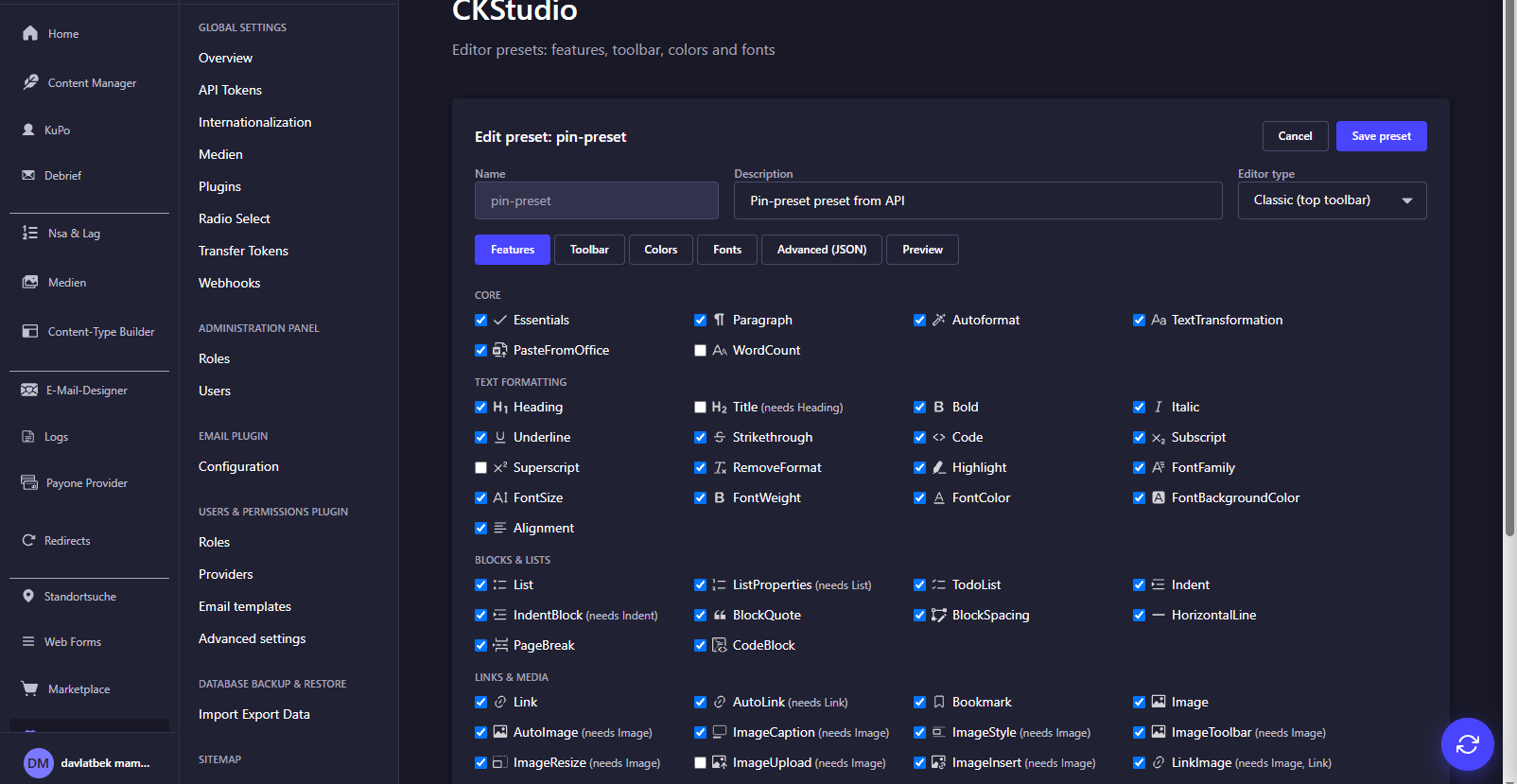1517x784 pixels.
Task: Open Home from the sidebar icon
Action: [x=30, y=33]
